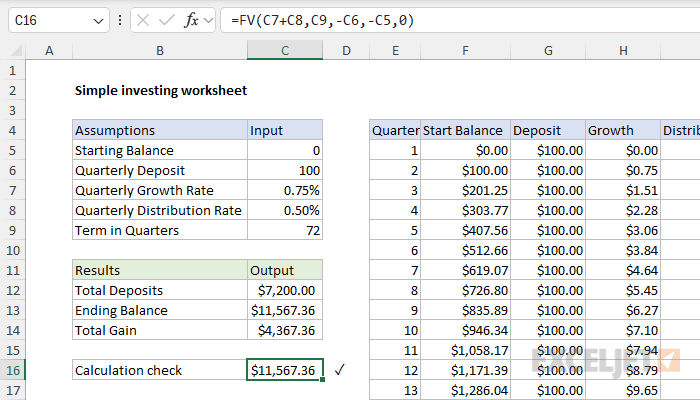Click the 'Start Balance' header cell
Image resolution: width=700 pixels, height=400 pixels.
tap(465, 130)
